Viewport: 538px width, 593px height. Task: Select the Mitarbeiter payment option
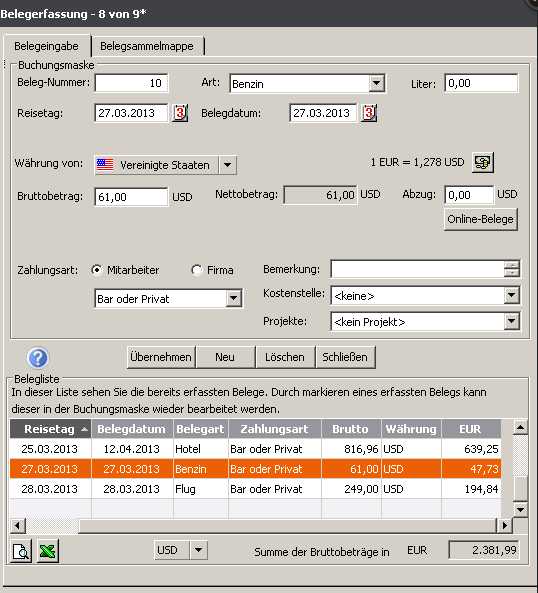click(x=97, y=270)
